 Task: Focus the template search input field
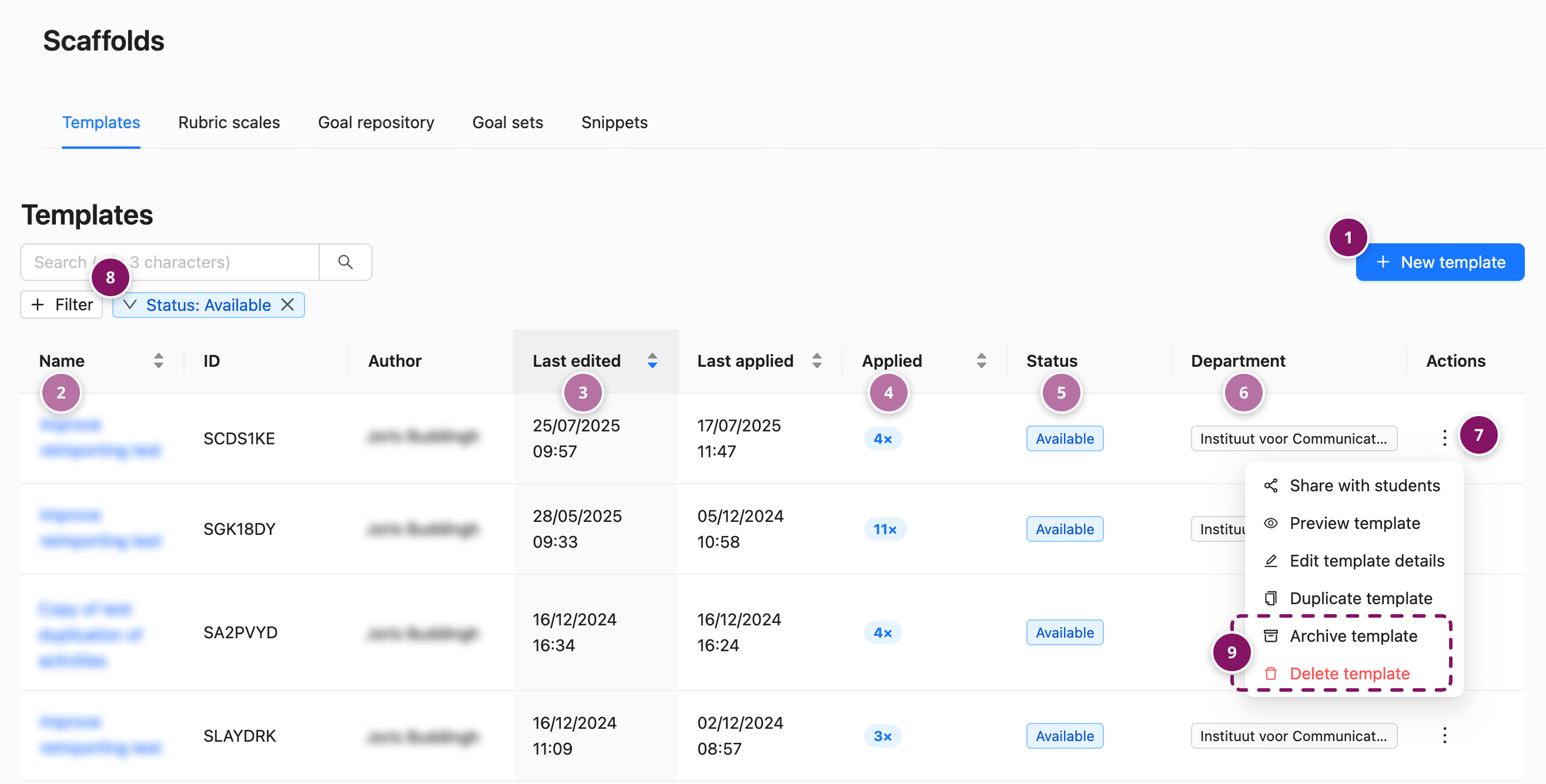[x=170, y=262]
